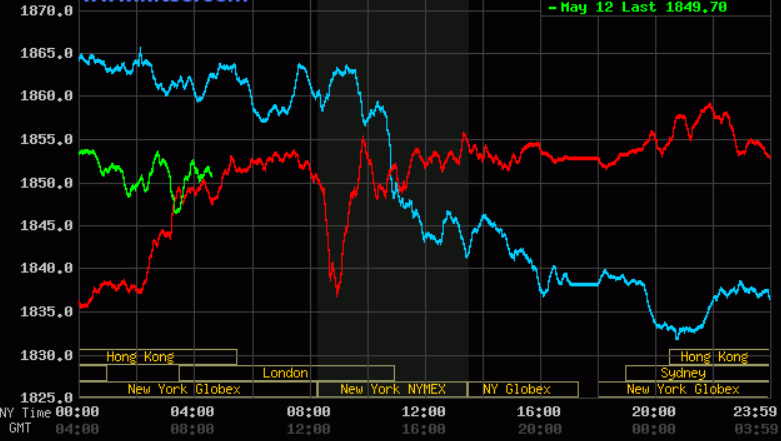
Task: Open the kitco.com watermark link
Action: [x=165, y=3]
